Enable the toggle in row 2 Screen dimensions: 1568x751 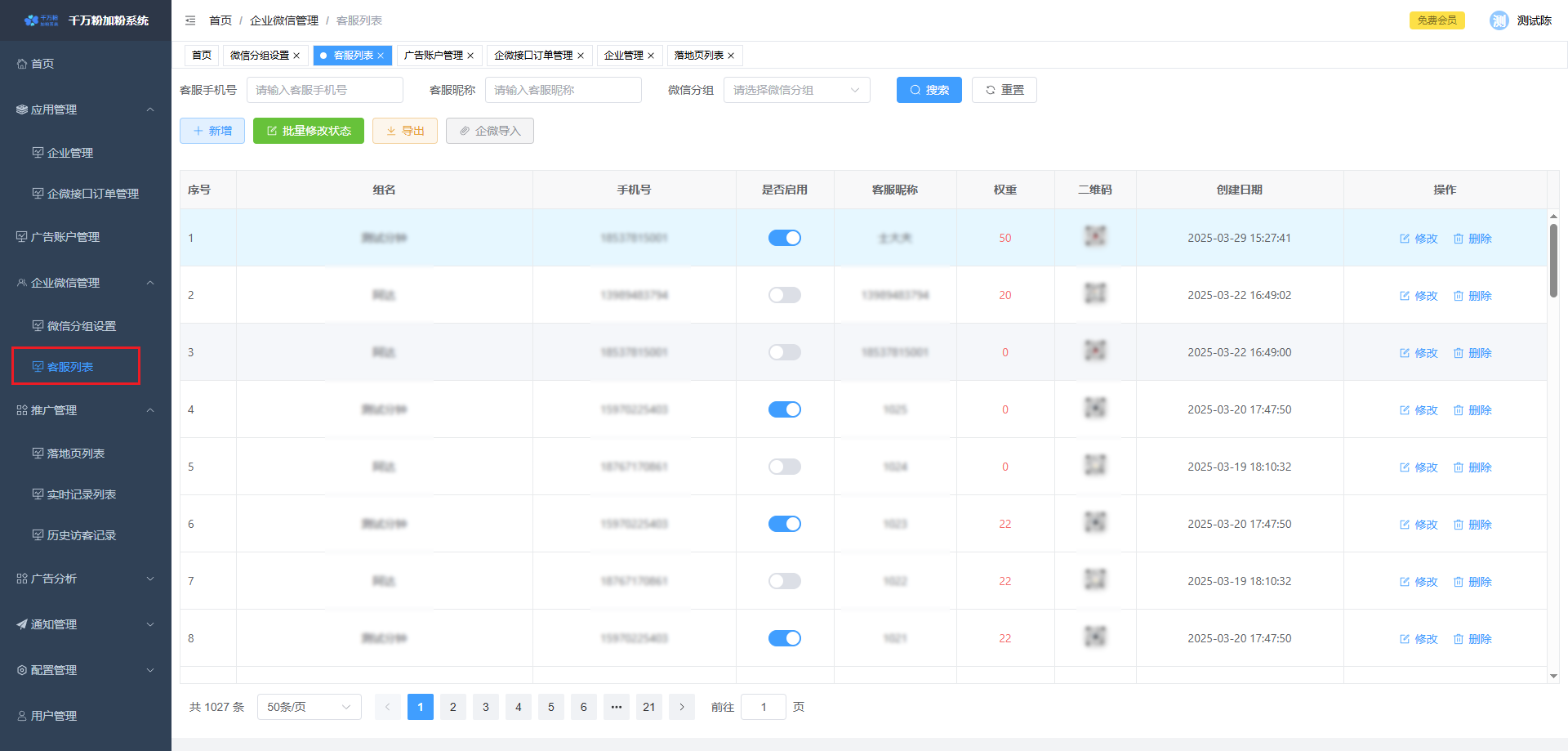(x=784, y=295)
